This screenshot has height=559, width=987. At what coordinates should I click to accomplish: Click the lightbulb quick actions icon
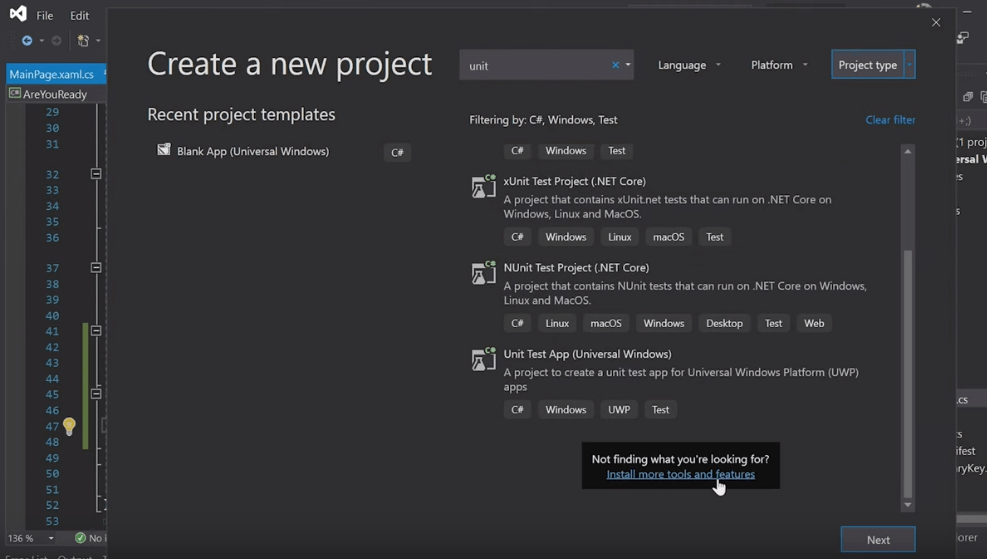click(69, 426)
